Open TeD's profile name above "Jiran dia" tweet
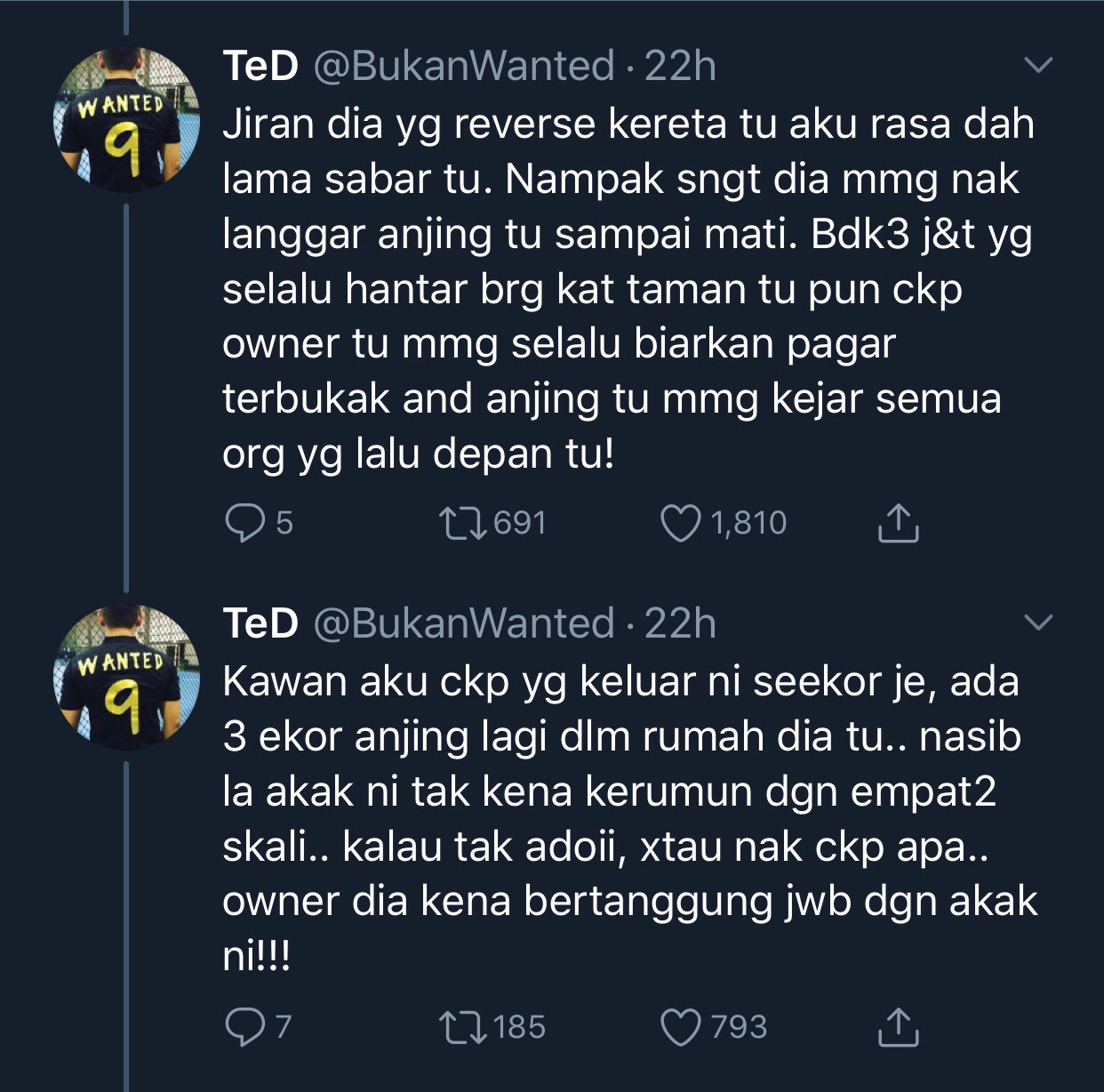1104x1092 pixels. 260,66
